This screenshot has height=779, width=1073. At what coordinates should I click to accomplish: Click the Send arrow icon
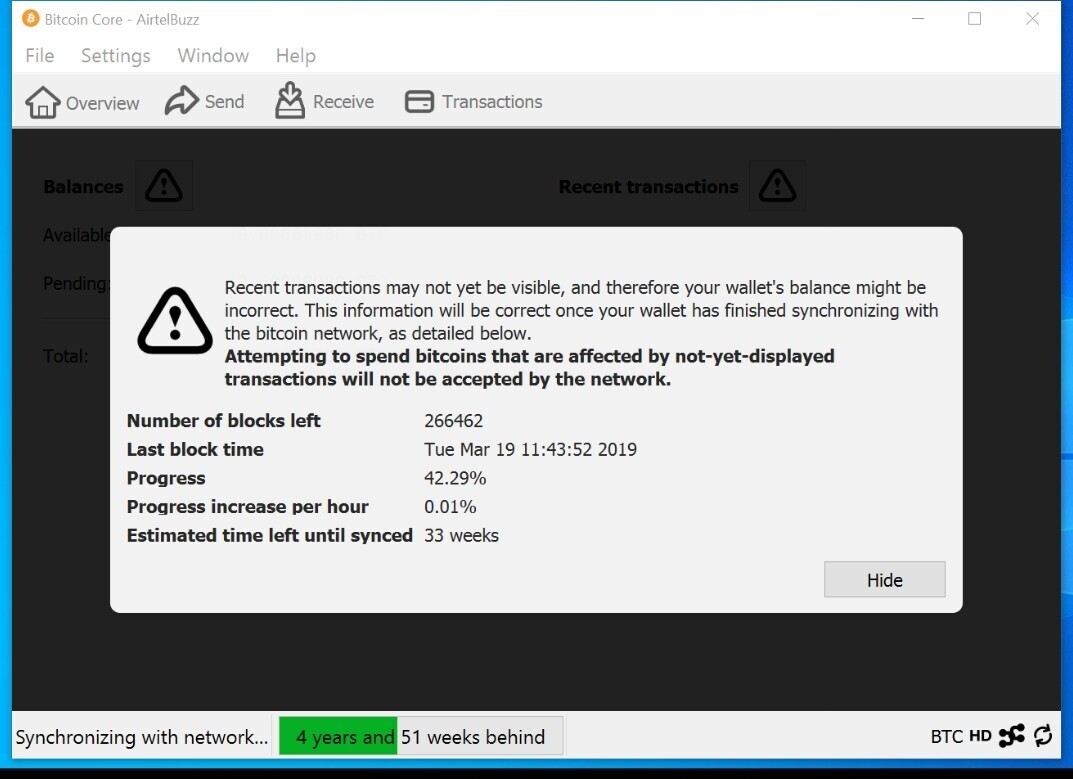[181, 101]
